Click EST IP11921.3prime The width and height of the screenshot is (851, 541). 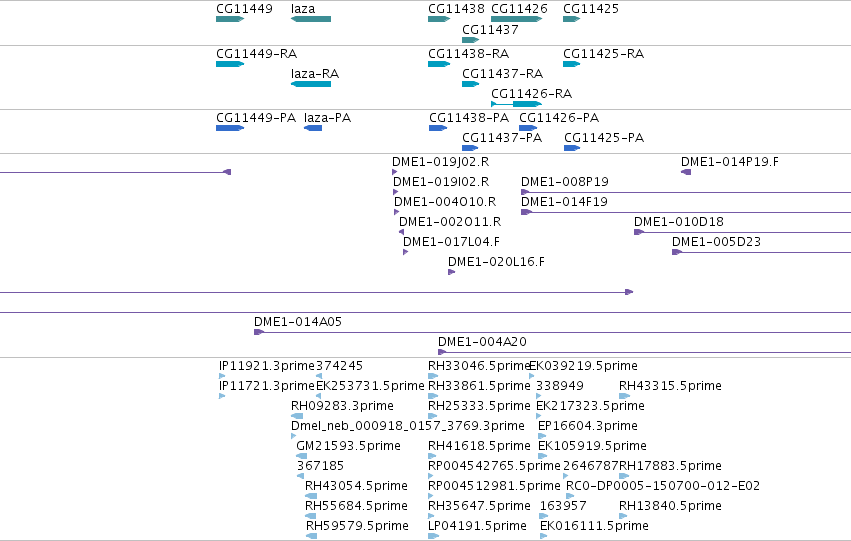[267, 366]
